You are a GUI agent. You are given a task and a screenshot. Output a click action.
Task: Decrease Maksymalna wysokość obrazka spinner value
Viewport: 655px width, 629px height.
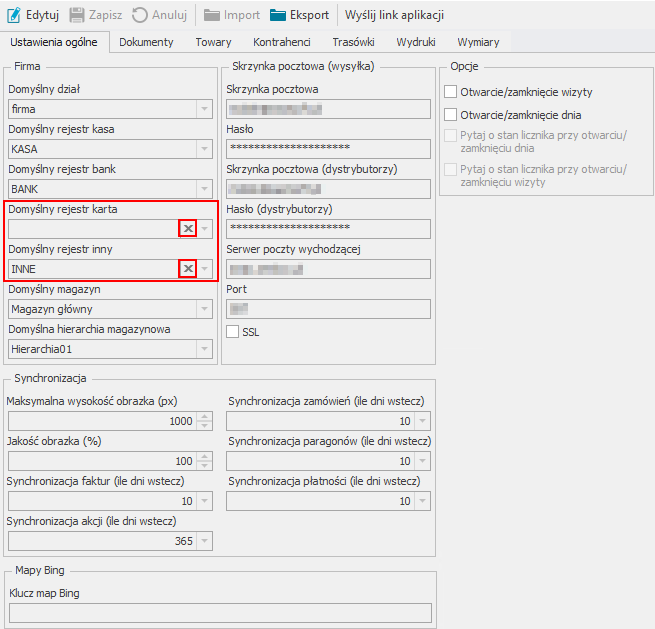(x=205, y=425)
